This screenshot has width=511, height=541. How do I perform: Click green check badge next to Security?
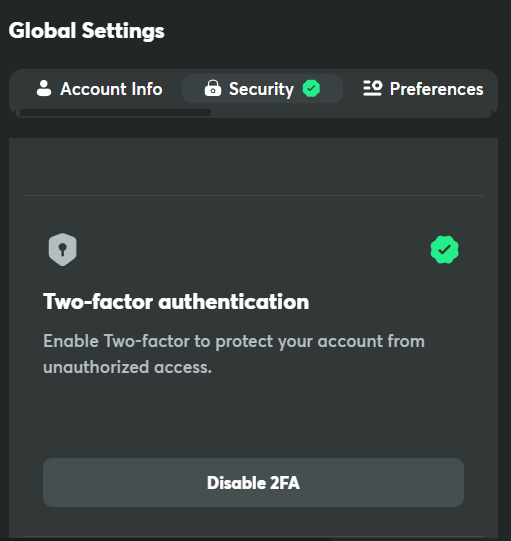tap(311, 89)
